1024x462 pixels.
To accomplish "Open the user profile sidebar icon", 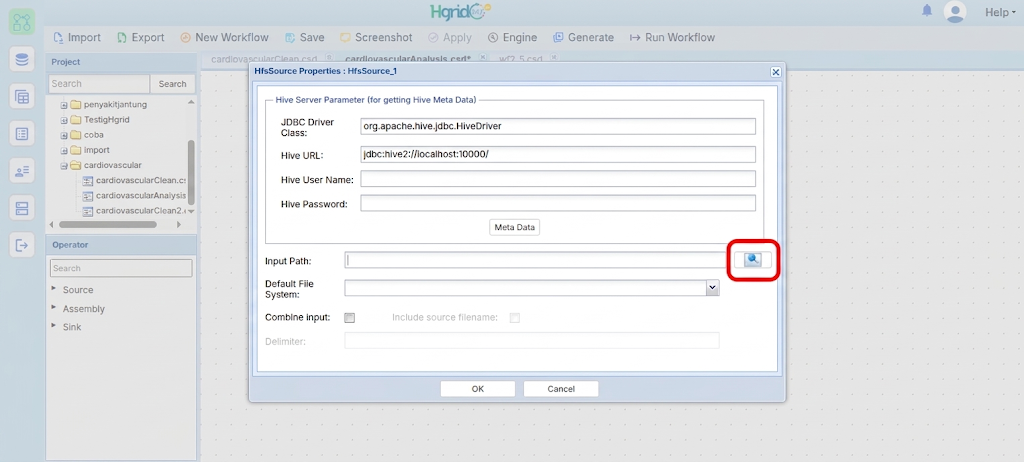I will 22,171.
